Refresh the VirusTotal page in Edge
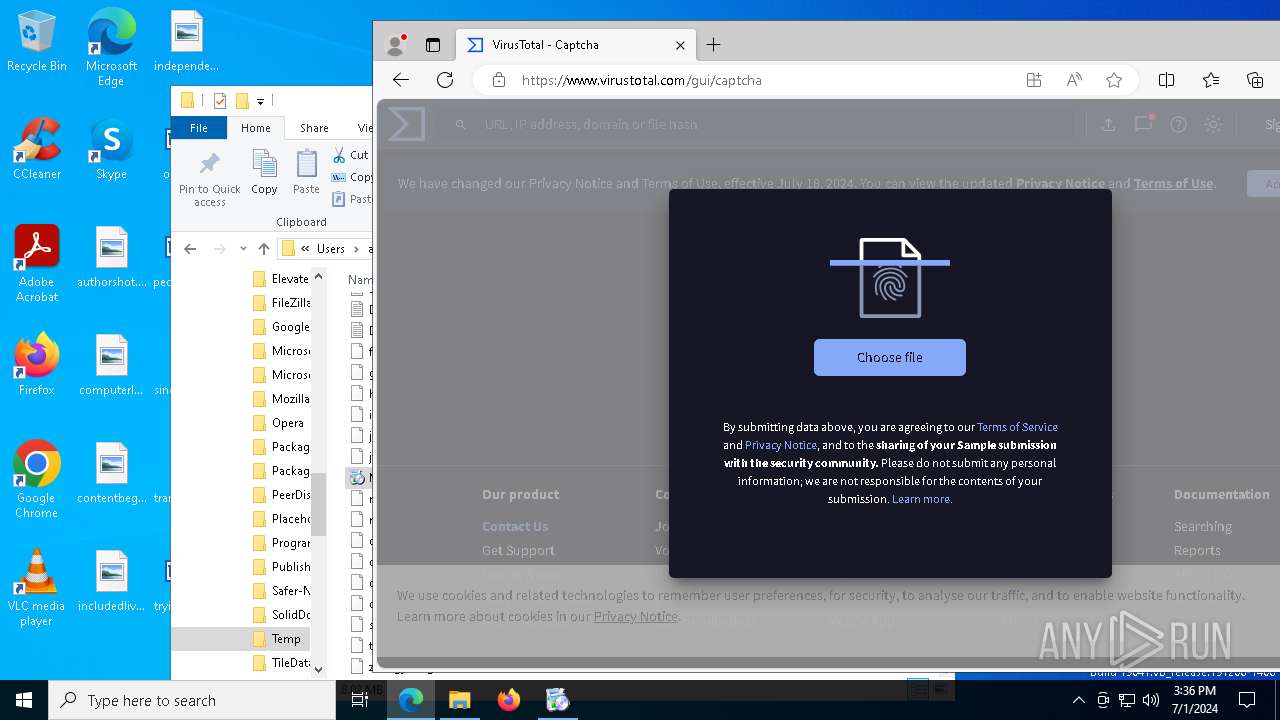This screenshot has width=1280, height=720. pos(445,80)
